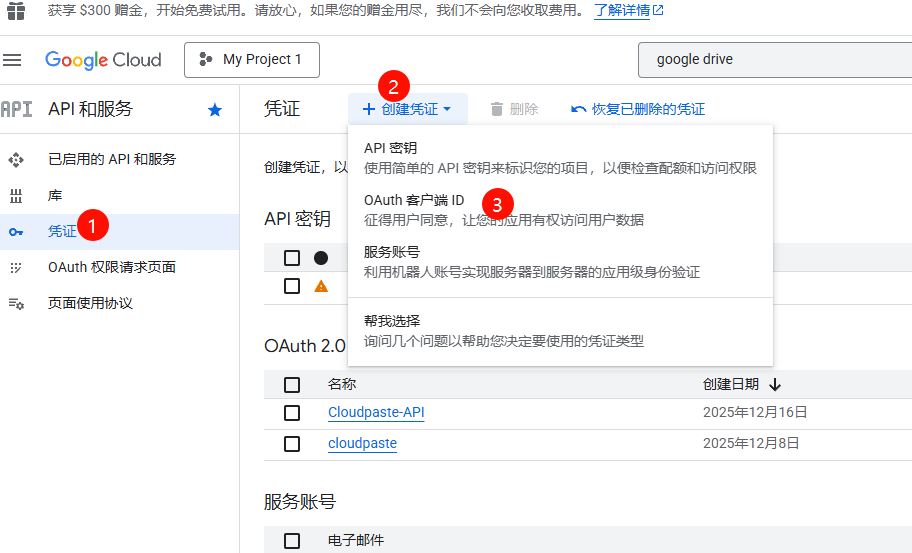Open the My Project 1 project selector
This screenshot has width=912, height=553.
coord(252,60)
